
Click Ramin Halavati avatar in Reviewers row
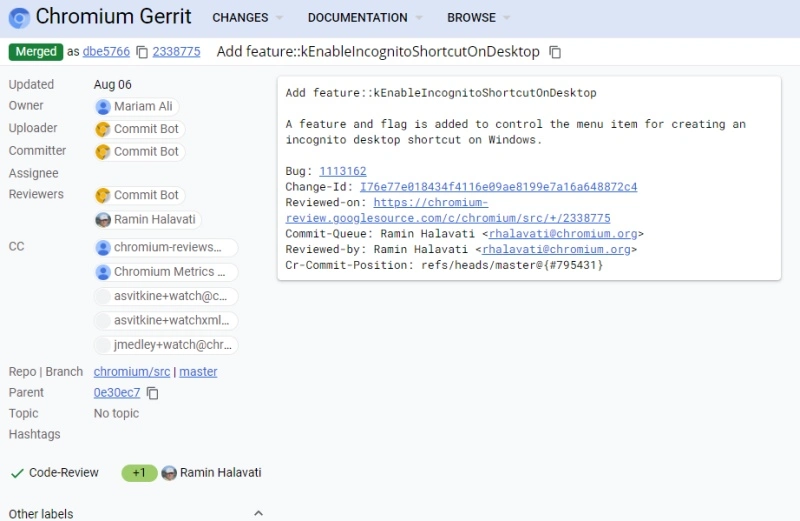click(103, 220)
